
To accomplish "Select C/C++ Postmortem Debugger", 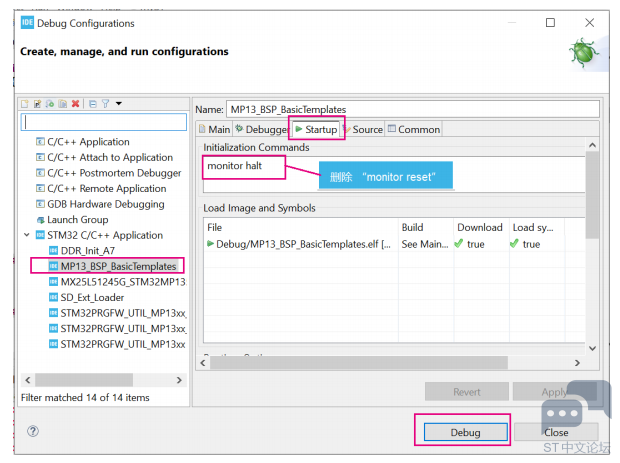I will [x=114, y=173].
